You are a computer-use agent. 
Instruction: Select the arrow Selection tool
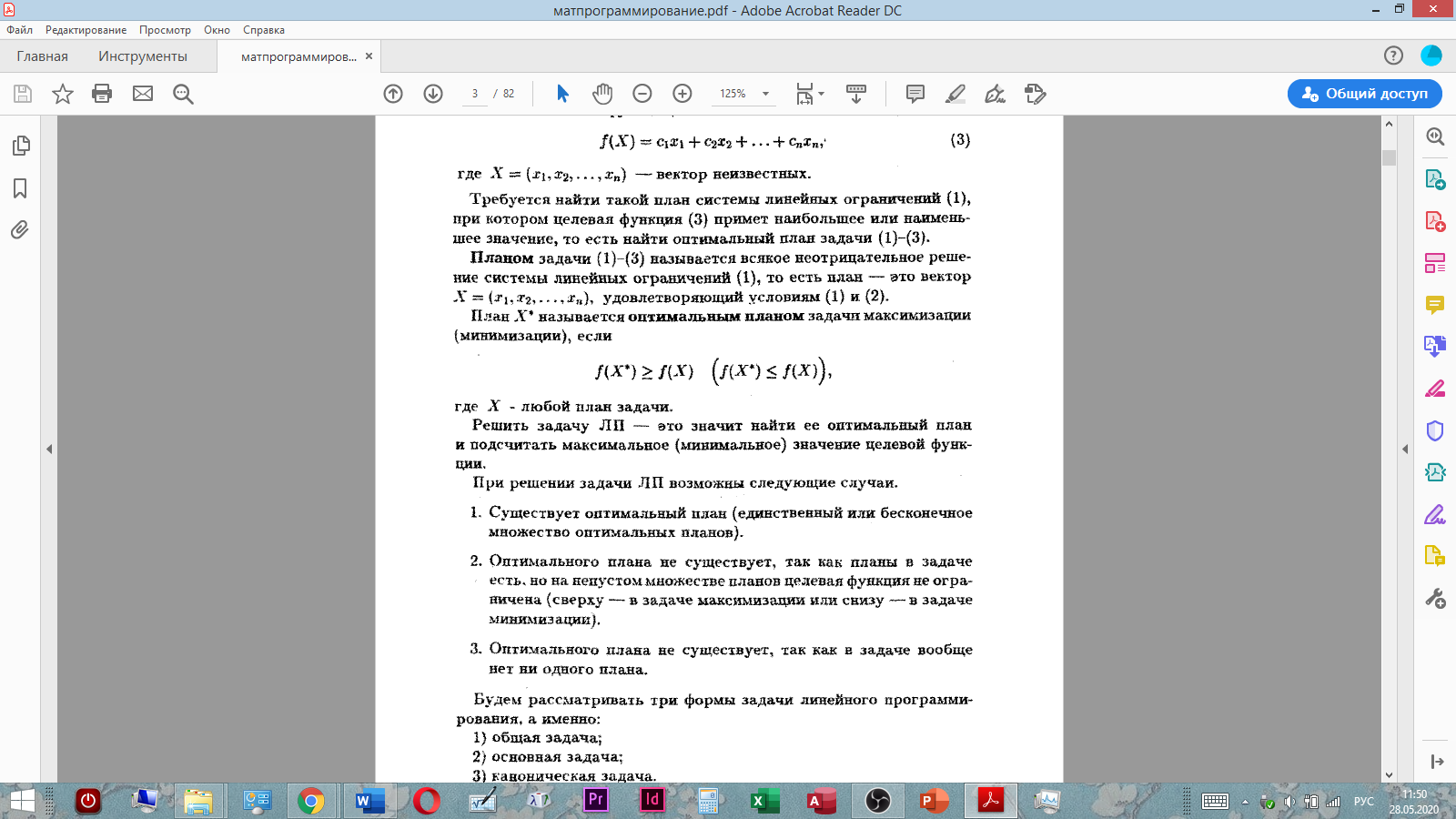[x=562, y=94]
